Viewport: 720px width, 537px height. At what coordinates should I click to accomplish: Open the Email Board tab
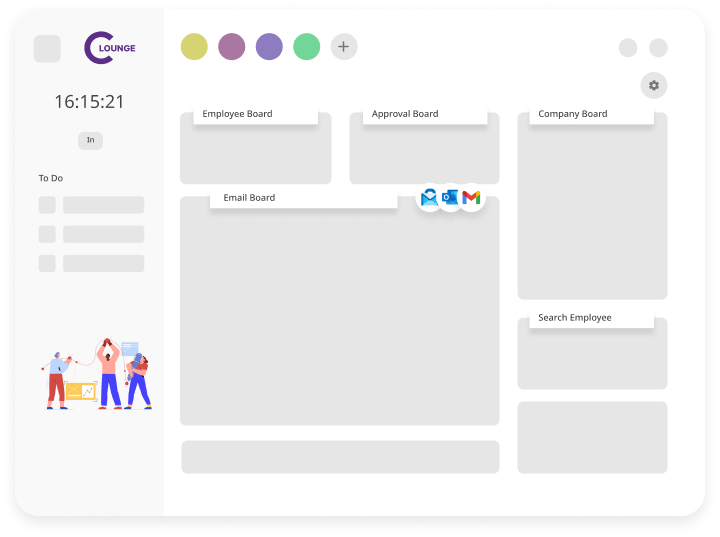(x=304, y=198)
